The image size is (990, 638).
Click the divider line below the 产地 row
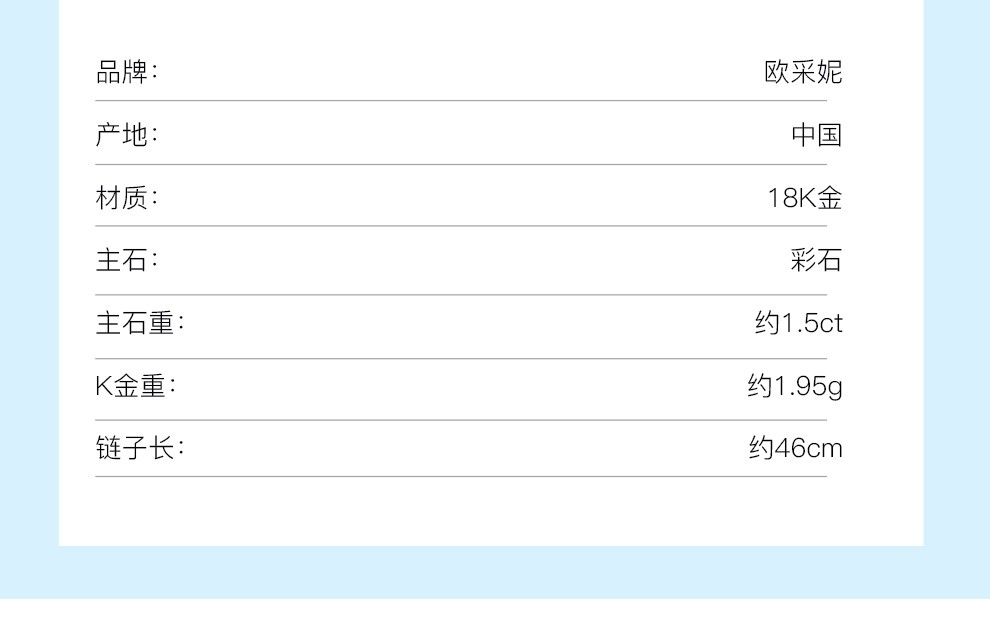click(x=461, y=164)
